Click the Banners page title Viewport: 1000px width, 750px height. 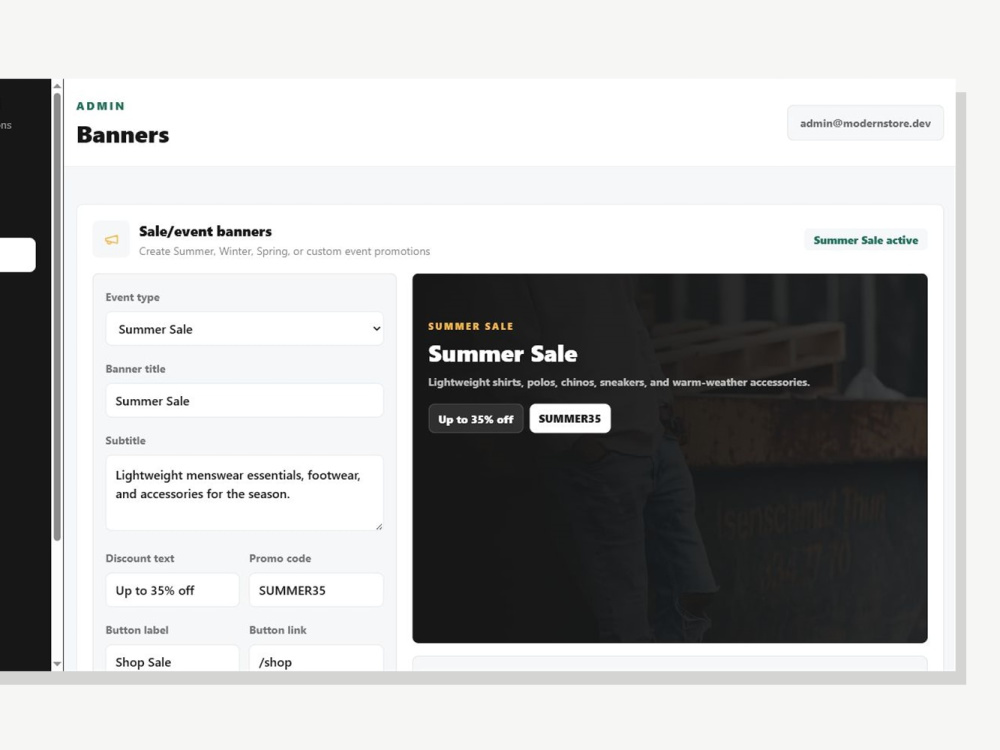123,135
